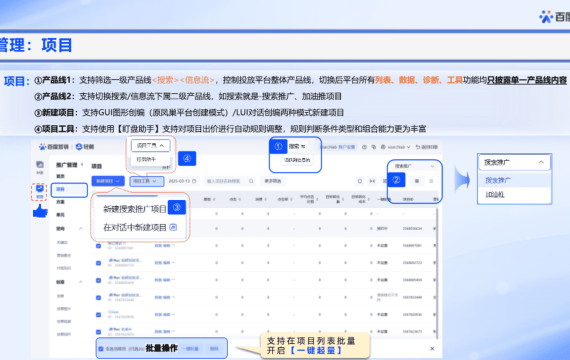This screenshot has height=360, width=570.
Task: Open the 2025-03-13 date picker
Action: click(x=182, y=181)
